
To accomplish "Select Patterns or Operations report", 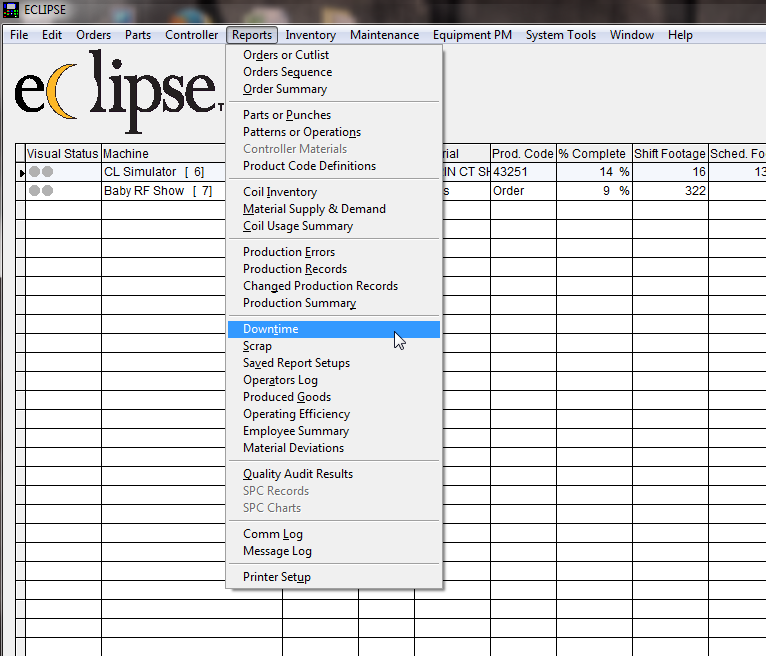I will tap(334, 132).
